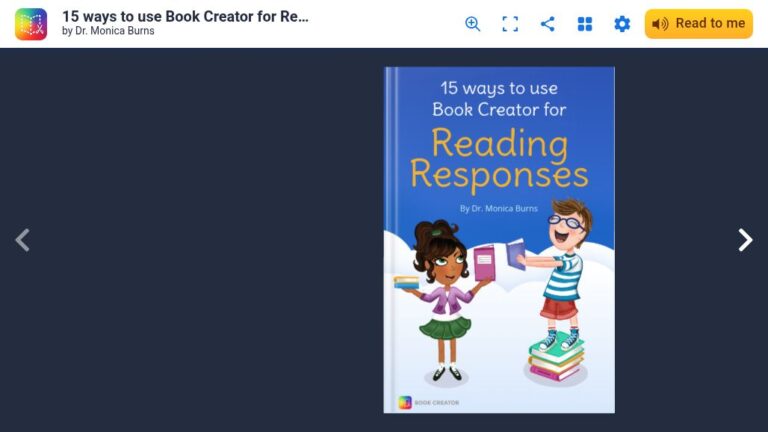768x432 pixels.
Task: Show all pages with grid icon
Action: [585, 24]
